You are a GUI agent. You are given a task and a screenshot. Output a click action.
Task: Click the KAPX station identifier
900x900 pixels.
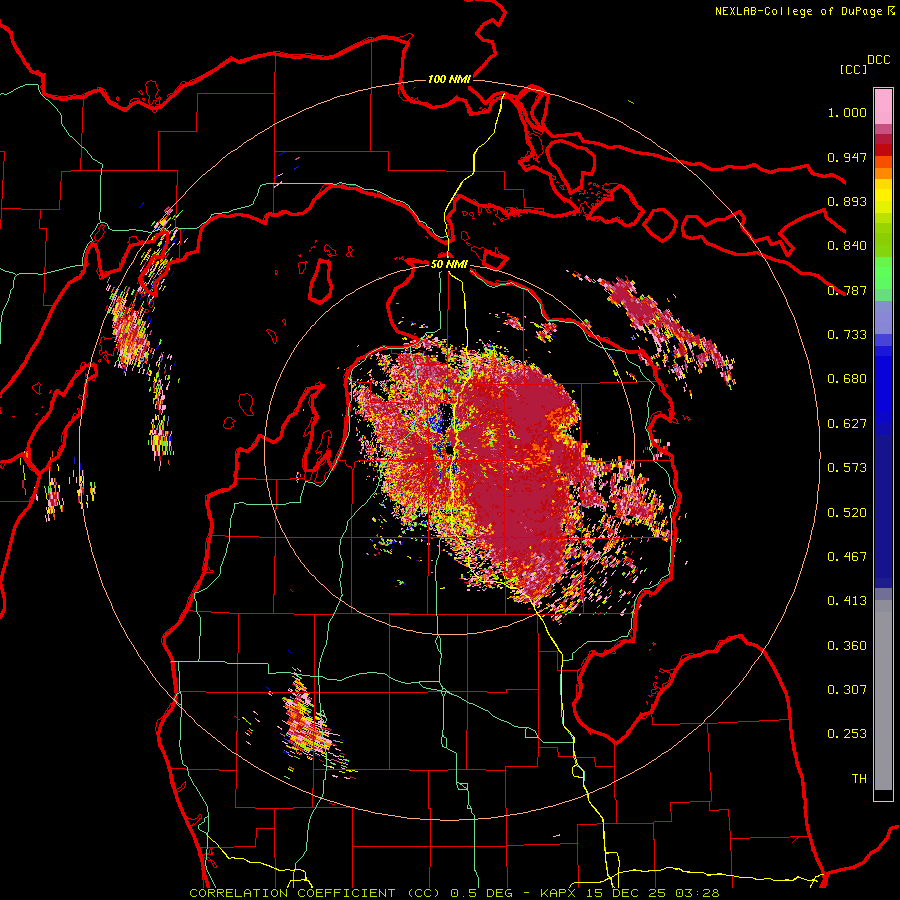[560, 893]
